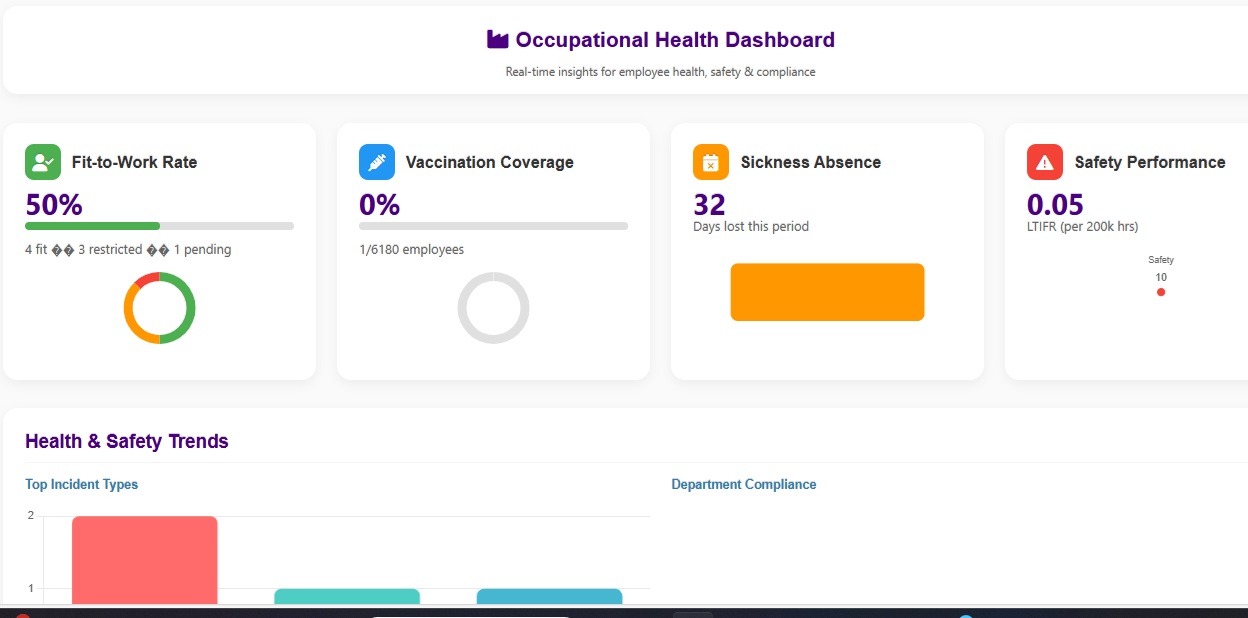This screenshot has height=618, width=1248.
Task: Click the Sickness Absence calendar icon
Action: [710, 161]
